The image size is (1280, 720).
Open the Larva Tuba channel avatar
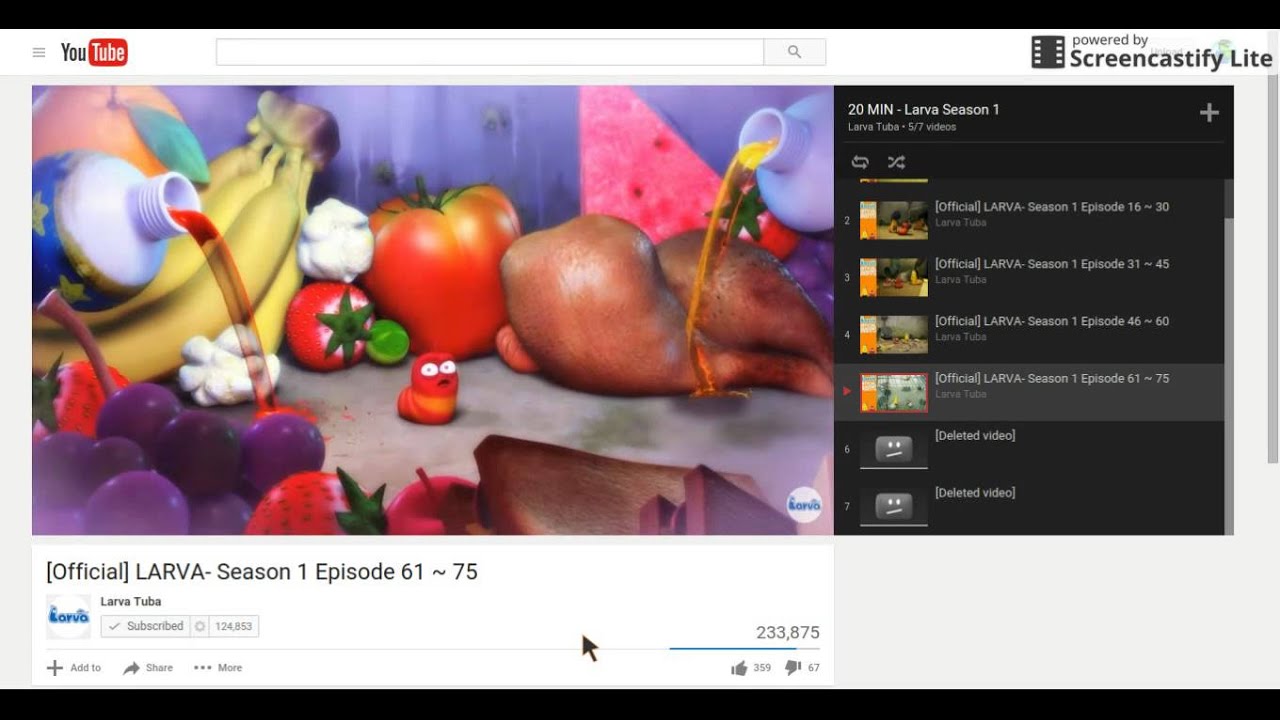point(69,616)
